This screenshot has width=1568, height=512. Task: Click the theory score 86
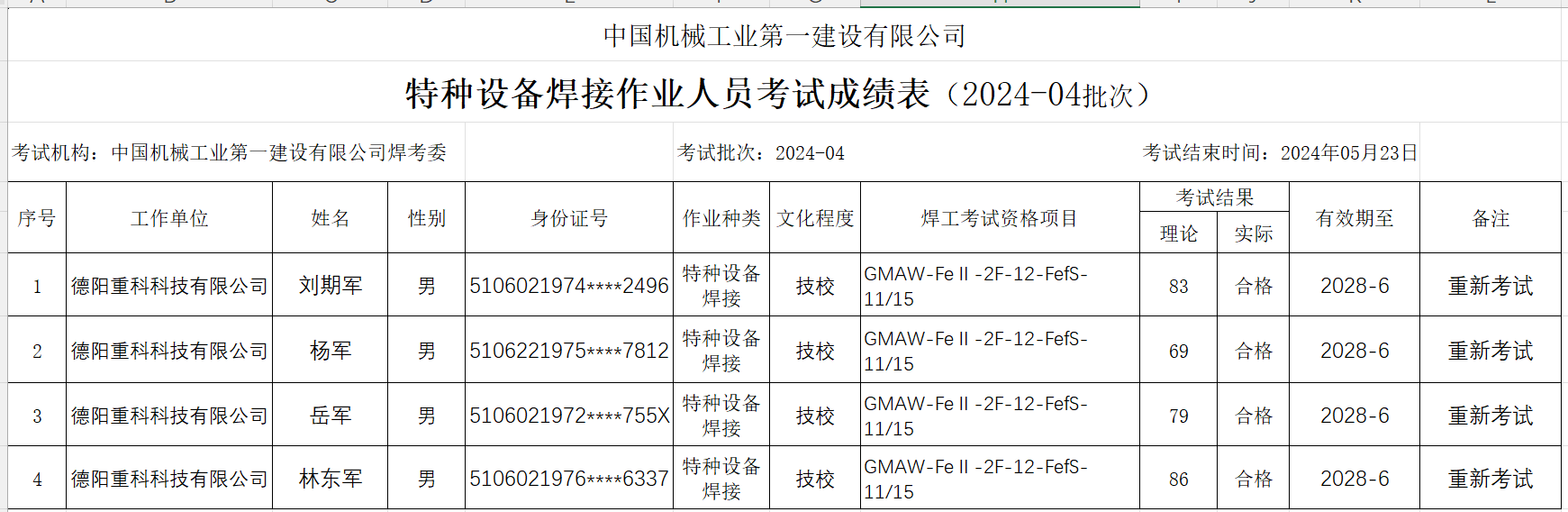point(1179,478)
